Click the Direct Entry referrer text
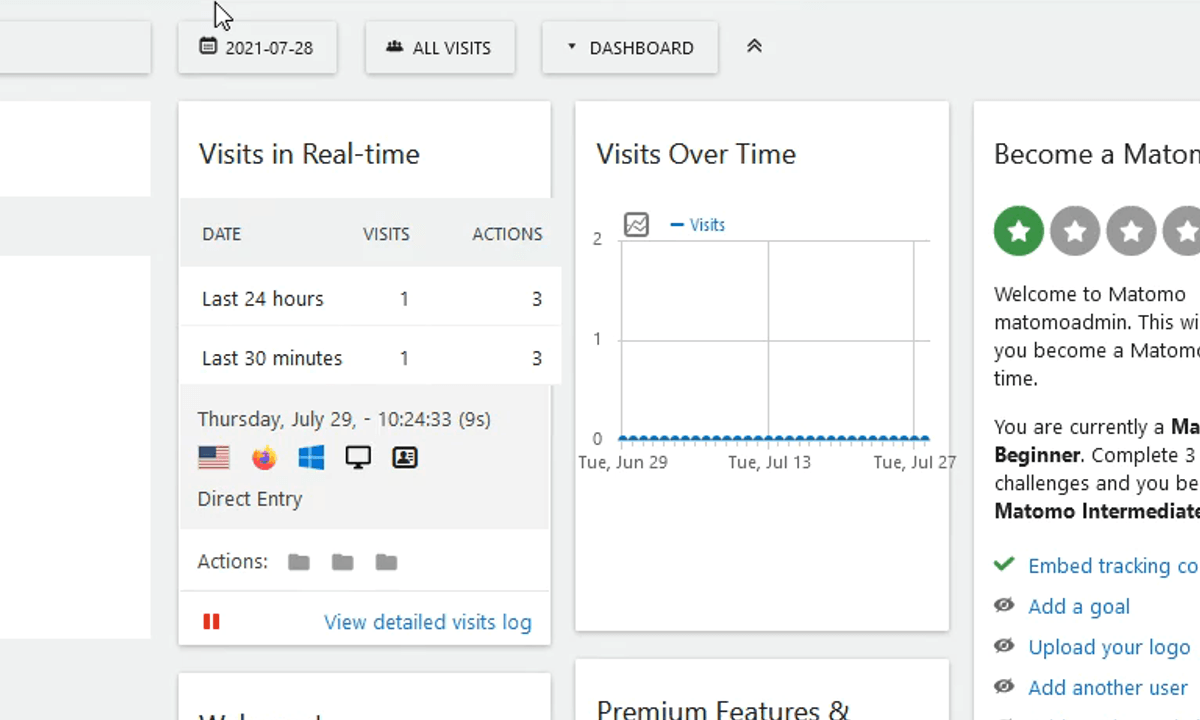The image size is (1200, 720). click(250, 499)
